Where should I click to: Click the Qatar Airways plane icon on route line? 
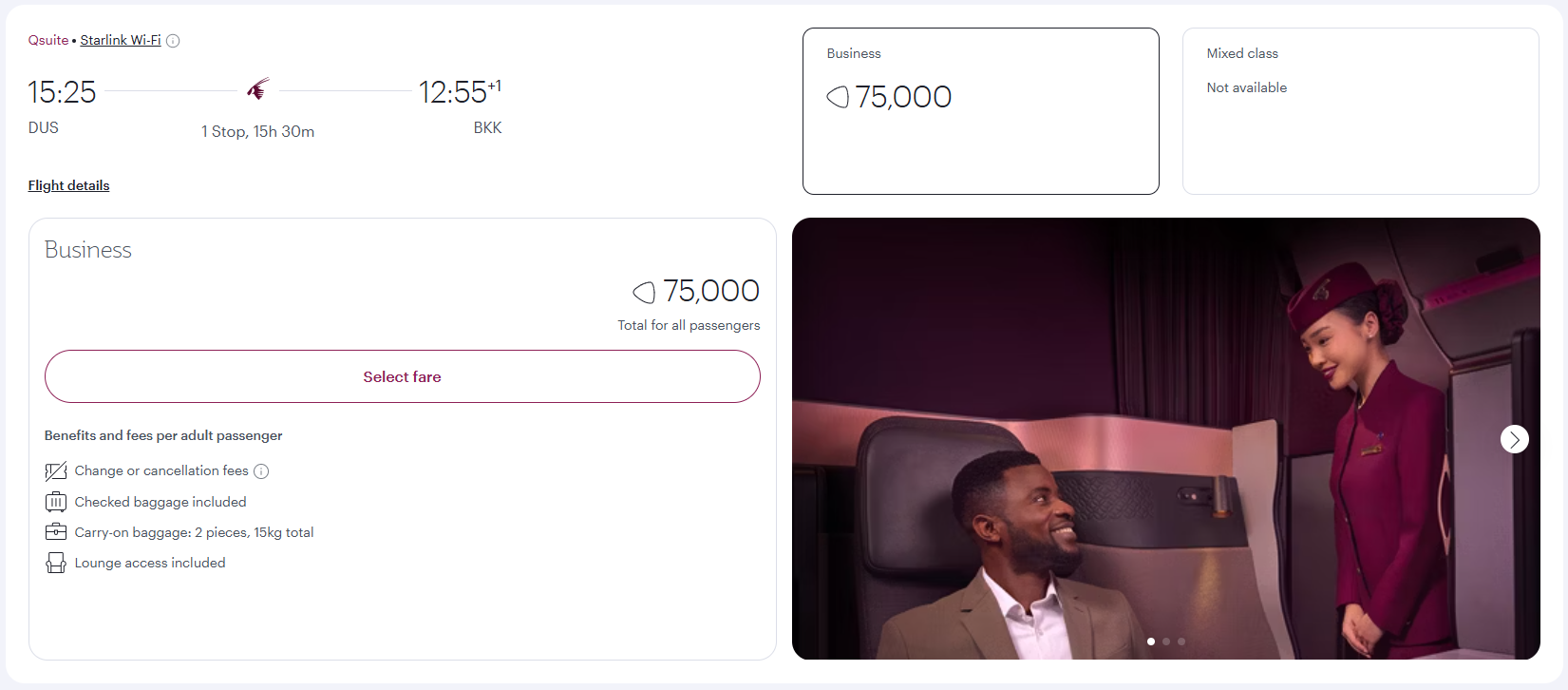pyautogui.click(x=257, y=88)
